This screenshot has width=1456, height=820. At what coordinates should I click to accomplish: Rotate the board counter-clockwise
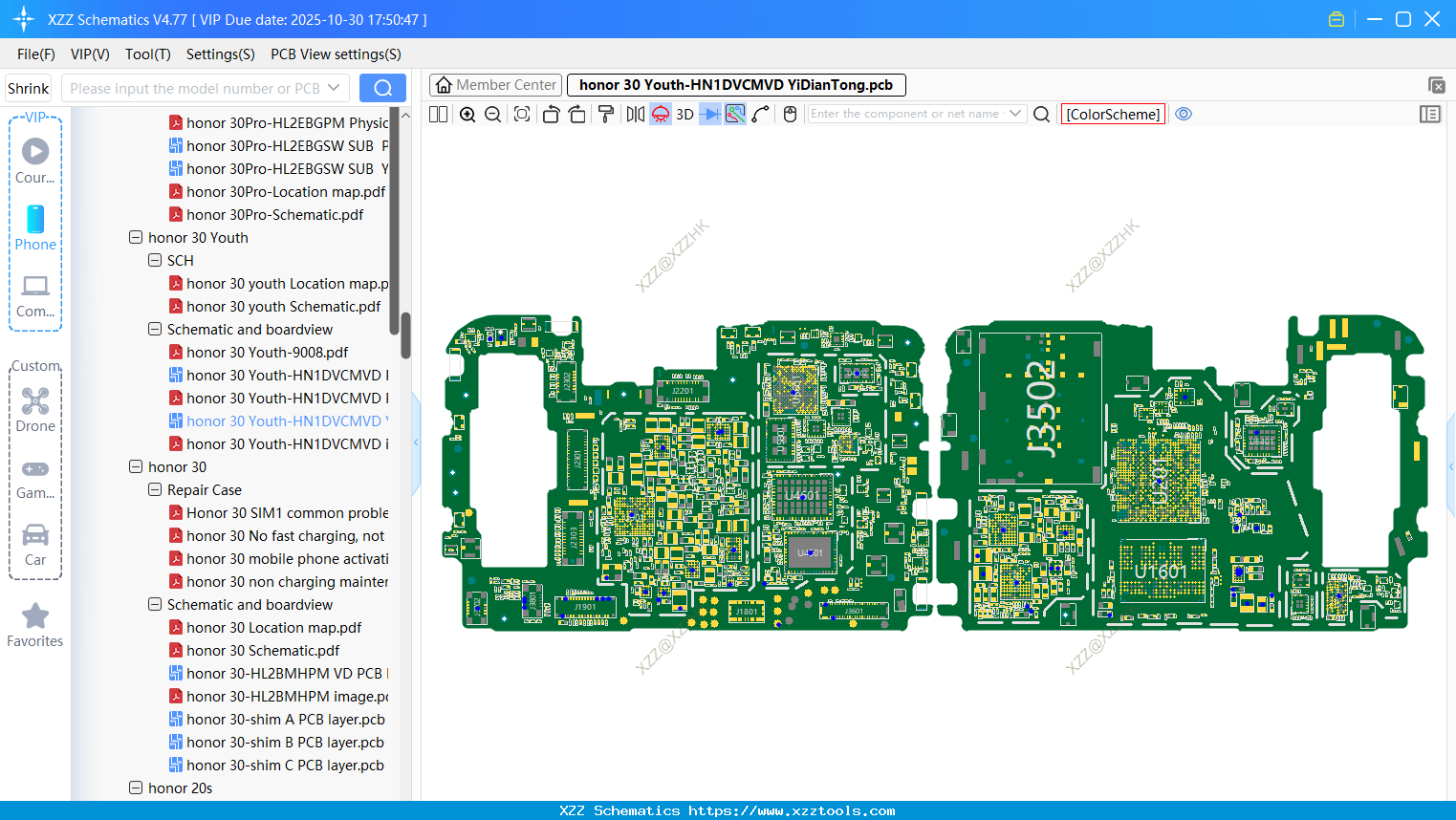coord(551,114)
